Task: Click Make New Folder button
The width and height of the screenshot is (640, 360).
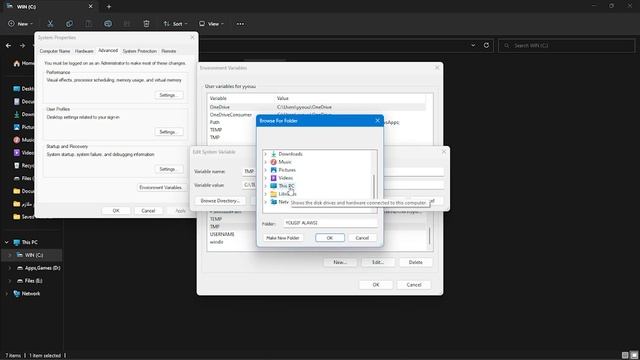Action: click(x=283, y=238)
